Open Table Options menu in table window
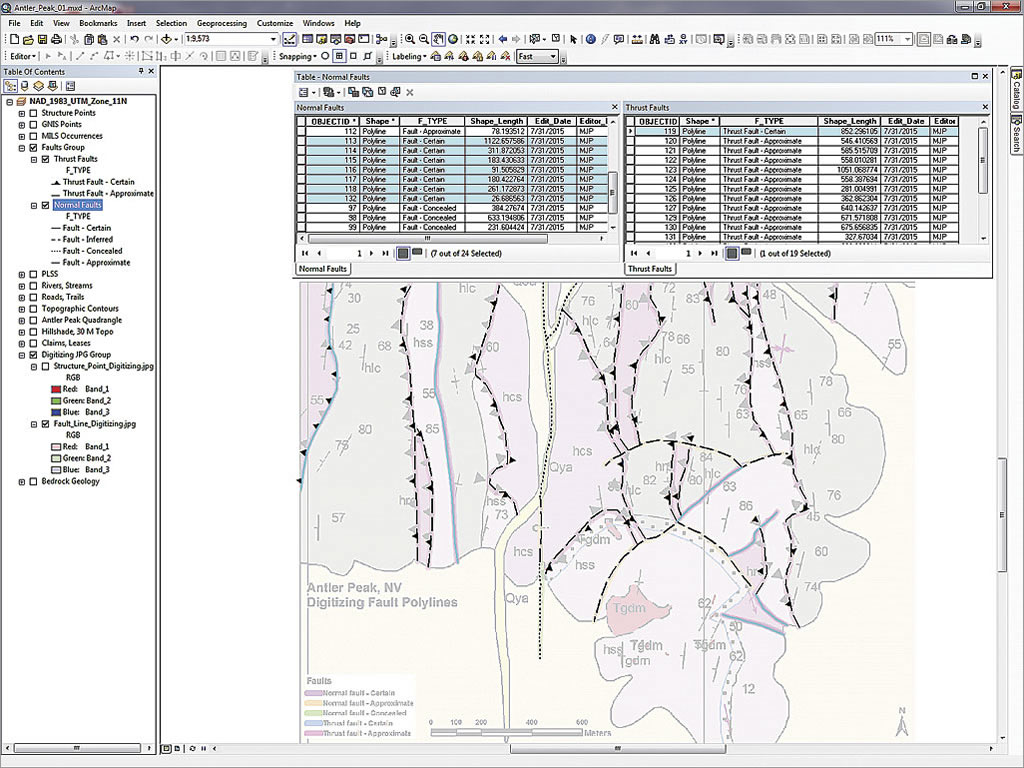Screen dimensions: 1024x768 pyautogui.click(x=305, y=92)
